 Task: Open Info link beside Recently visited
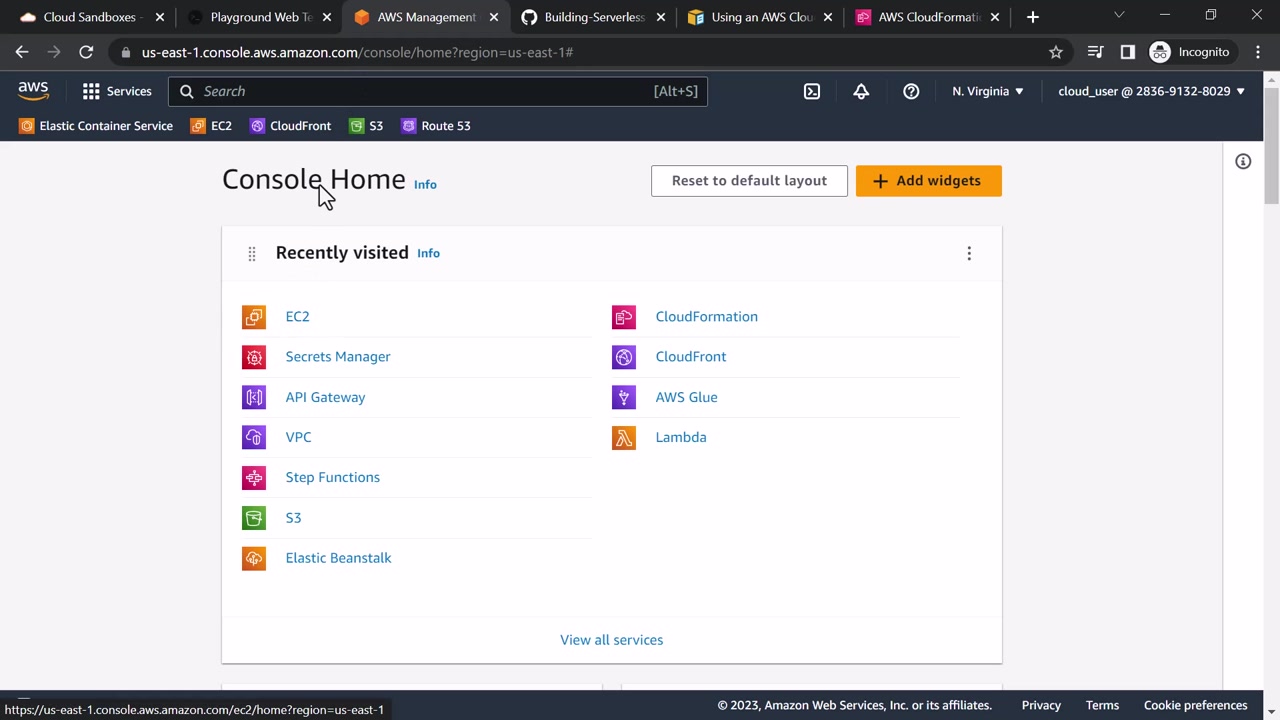point(428,254)
